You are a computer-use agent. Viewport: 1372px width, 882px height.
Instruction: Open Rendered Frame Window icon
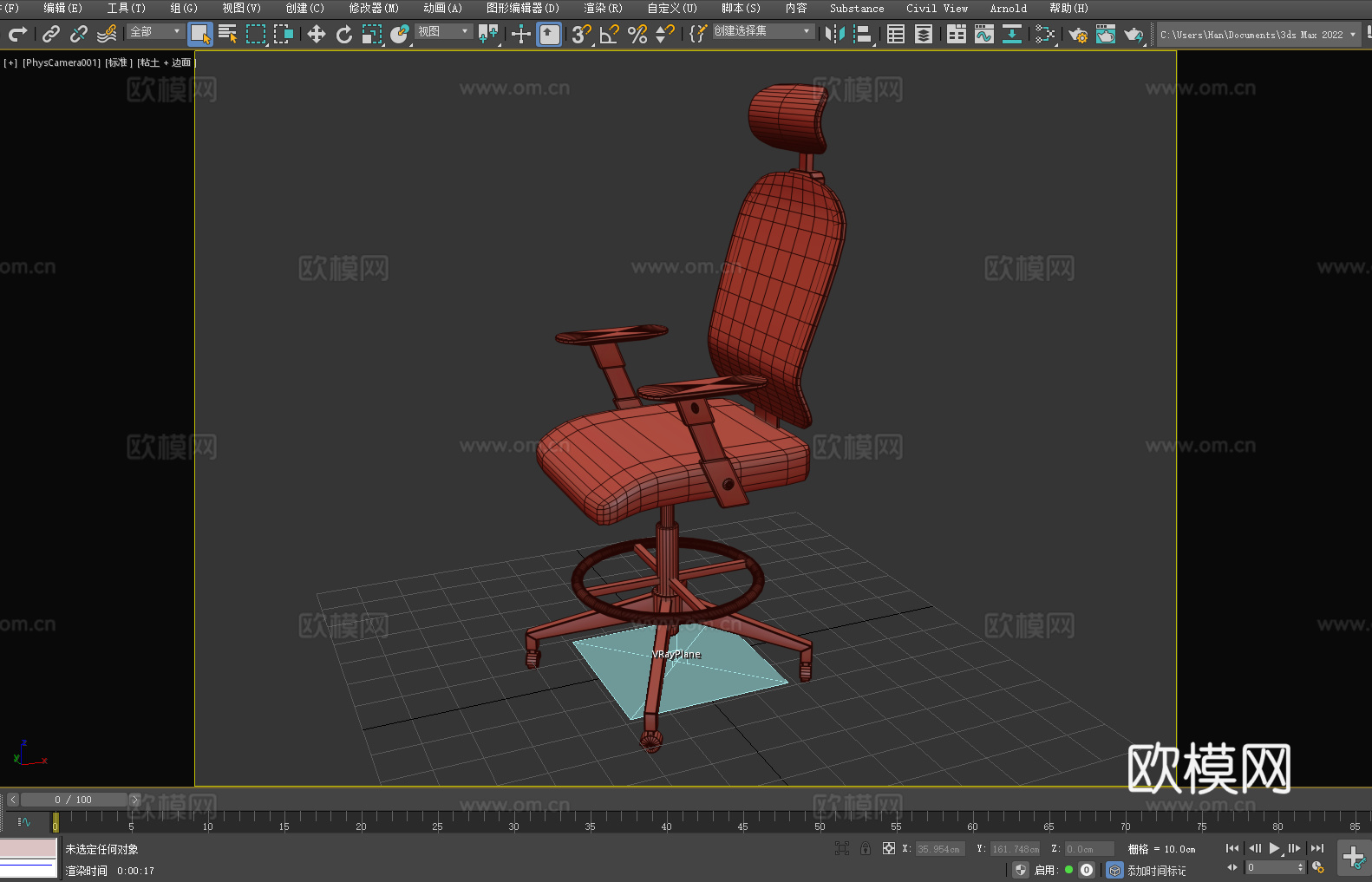pos(1106,34)
